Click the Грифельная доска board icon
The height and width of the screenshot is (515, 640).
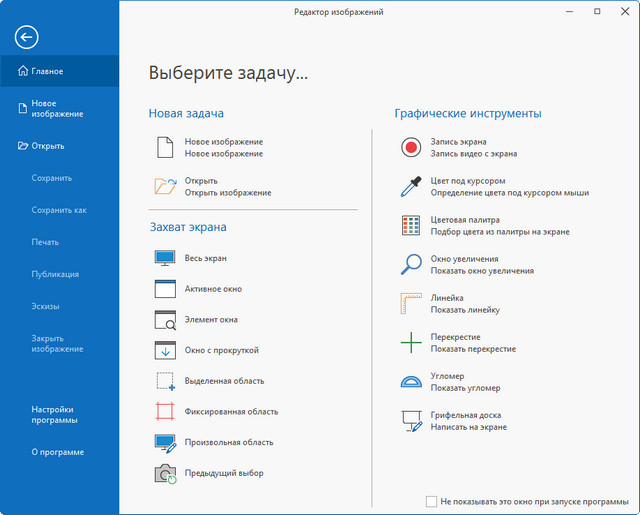[411, 421]
